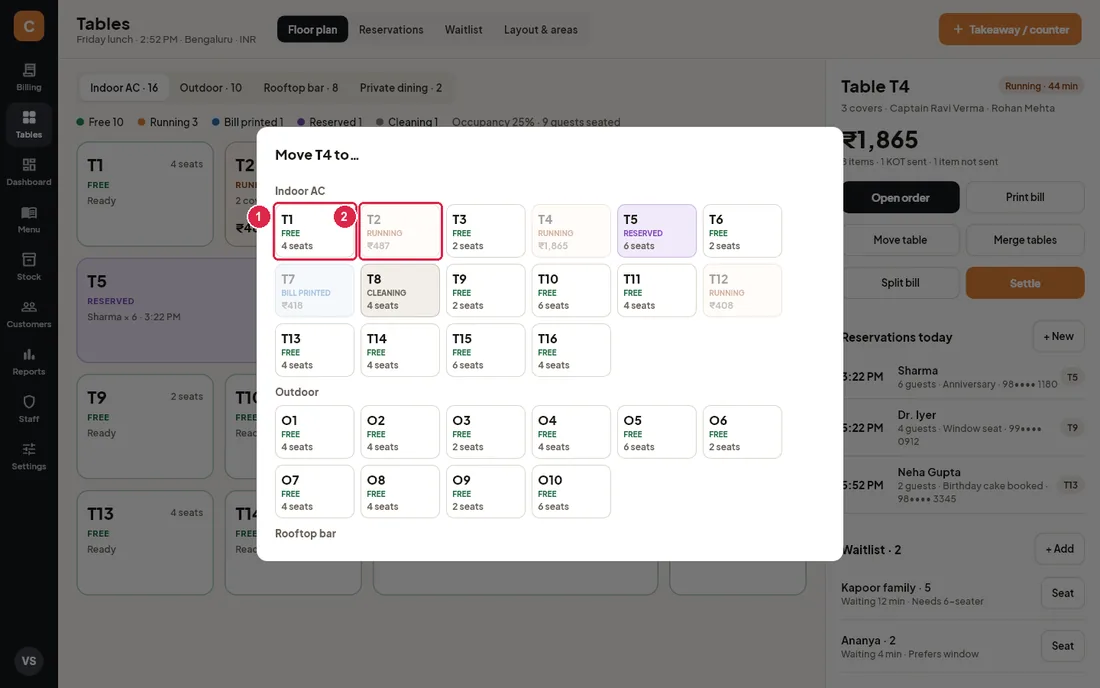Viewport: 1100px width, 688px height.
Task: Select the T13 card on the floor plan behind the dialog
Action: pyautogui.click(x=145, y=543)
